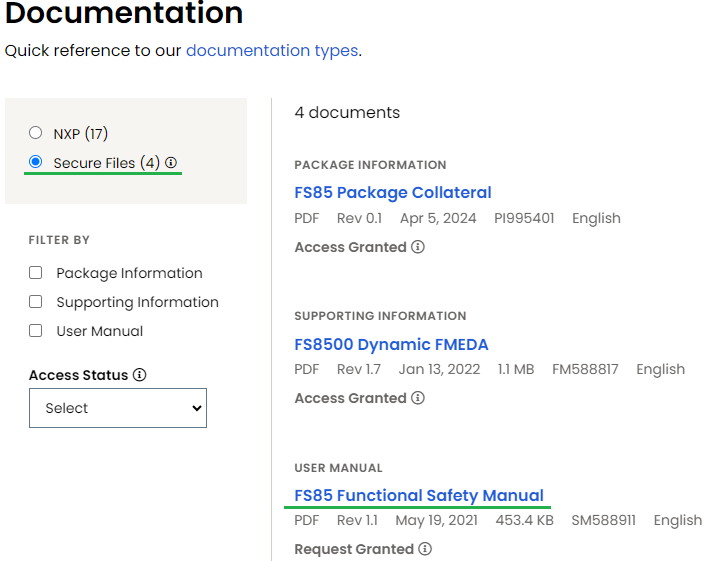Click the Package Information filter label
The image size is (711, 561).
[x=129, y=273]
